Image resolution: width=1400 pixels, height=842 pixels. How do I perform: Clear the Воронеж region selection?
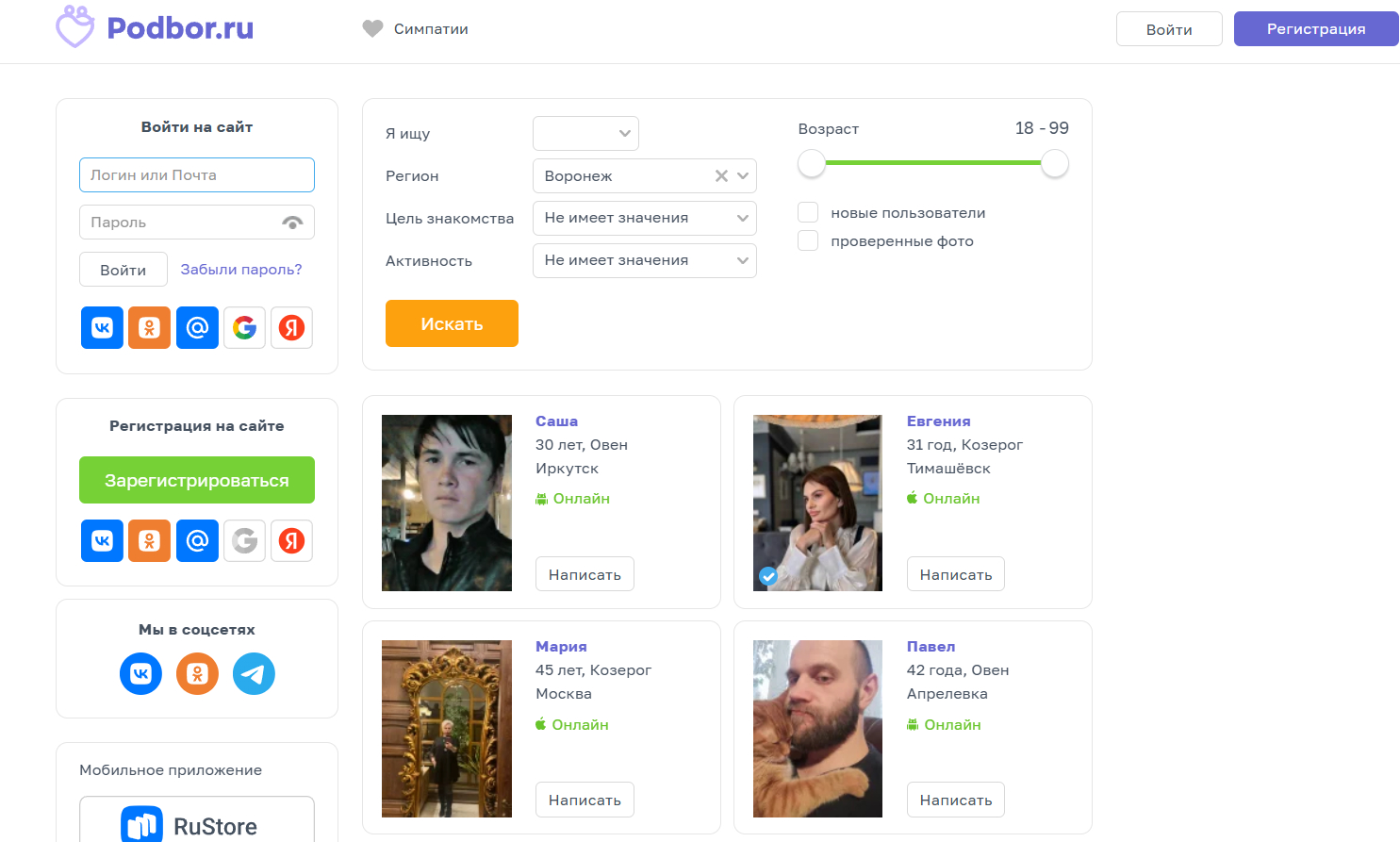(721, 176)
